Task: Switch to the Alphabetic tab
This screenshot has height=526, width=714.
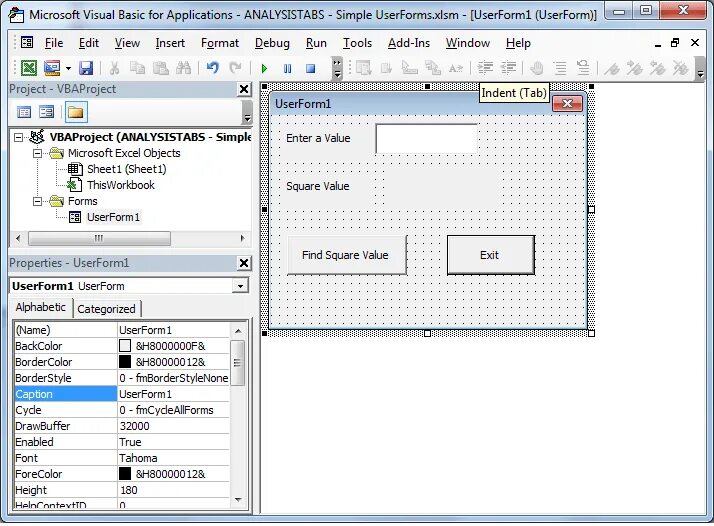Action: pyautogui.click(x=41, y=307)
